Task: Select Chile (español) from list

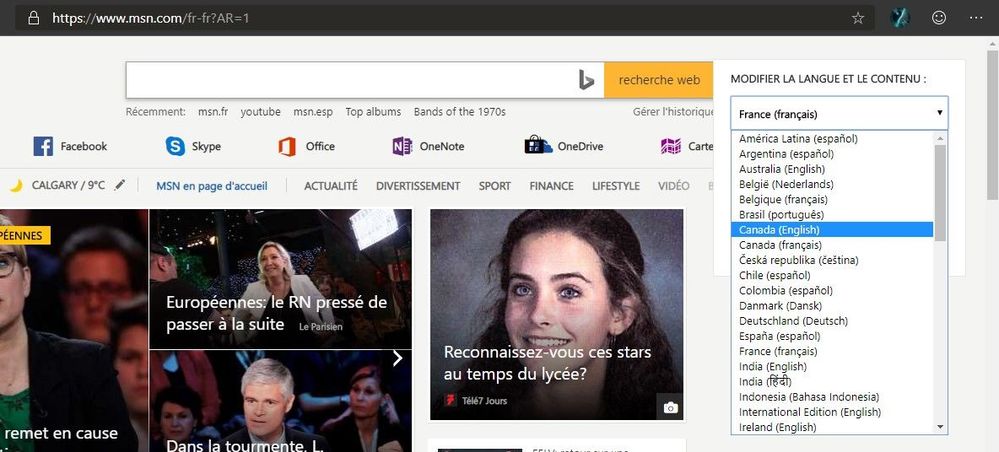Action: pos(832,275)
